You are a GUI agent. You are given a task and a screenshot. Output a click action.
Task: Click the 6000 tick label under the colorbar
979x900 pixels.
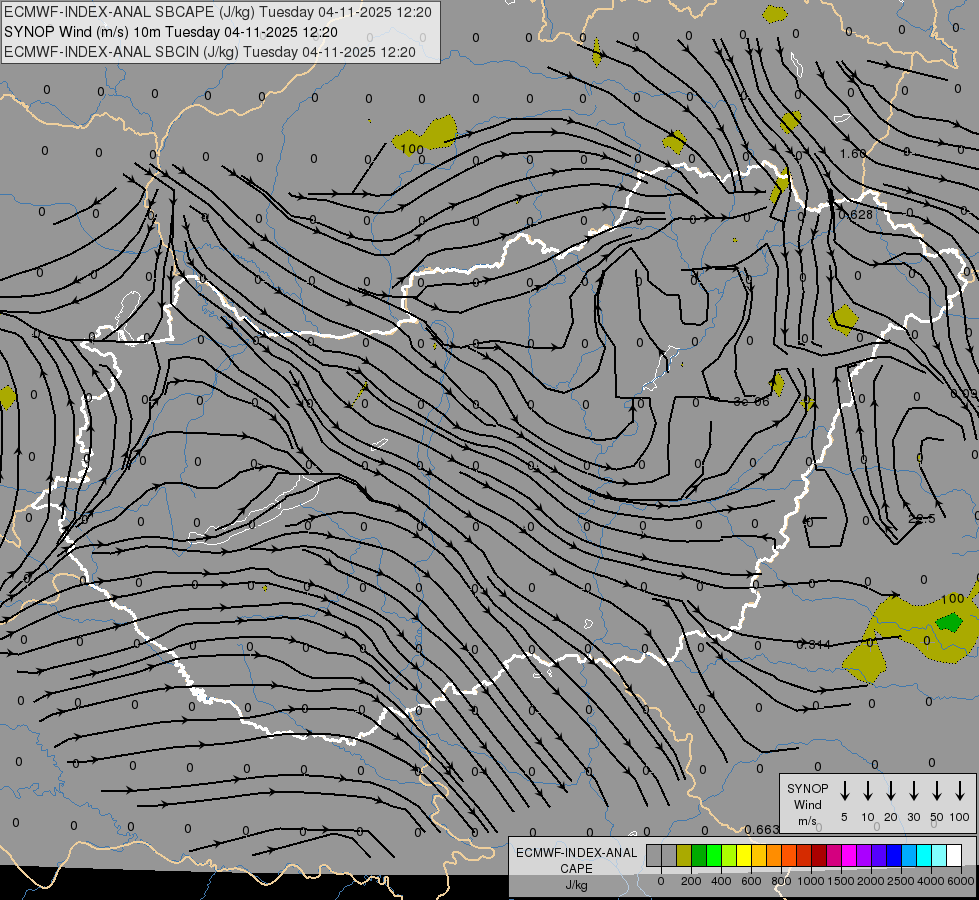[961, 881]
